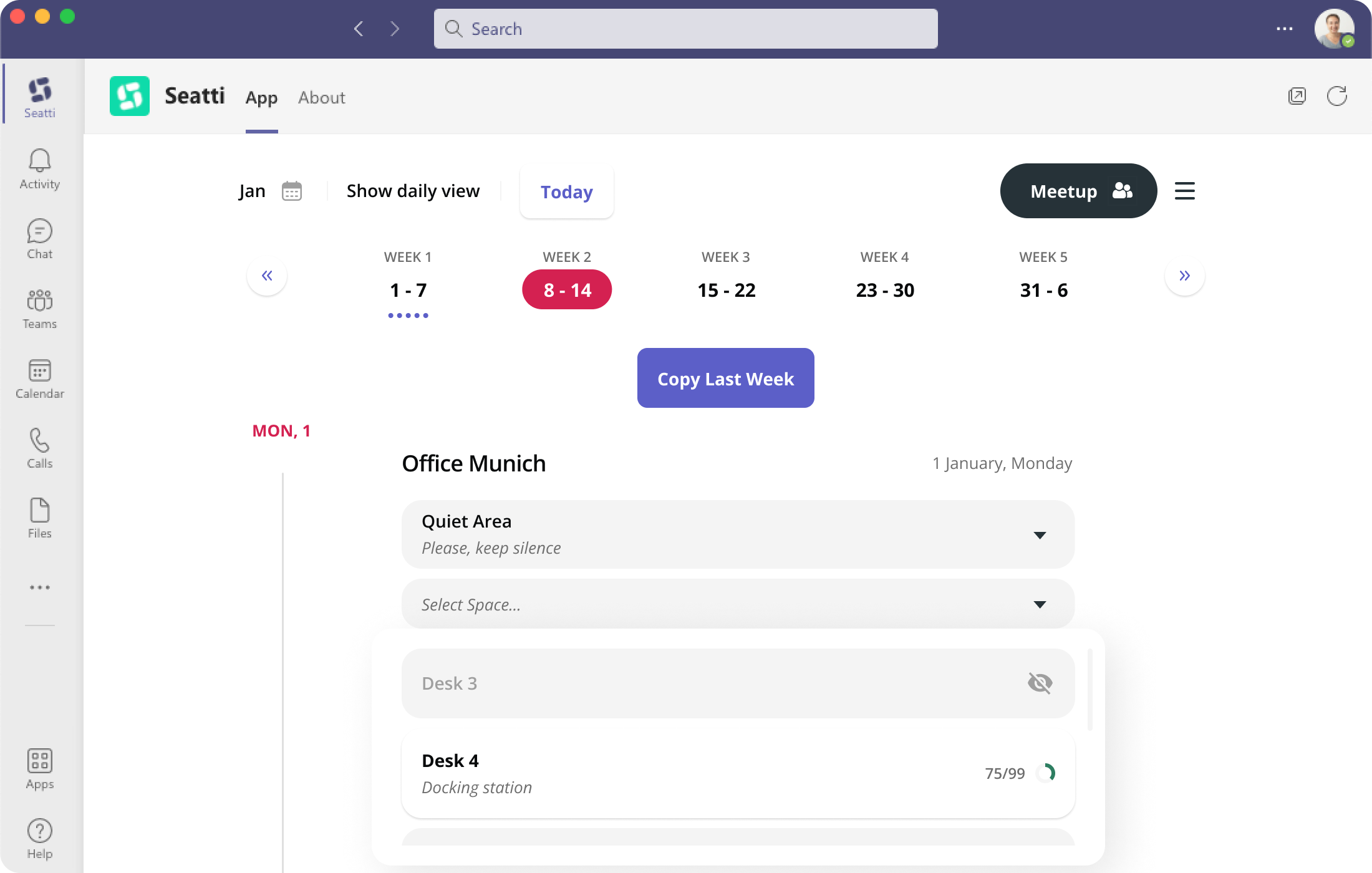Reload the Seatti tab
The image size is (1372, 873).
(x=1337, y=96)
